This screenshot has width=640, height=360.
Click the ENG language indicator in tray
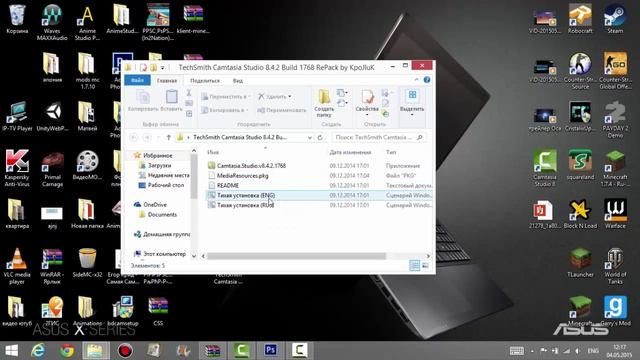click(593, 351)
